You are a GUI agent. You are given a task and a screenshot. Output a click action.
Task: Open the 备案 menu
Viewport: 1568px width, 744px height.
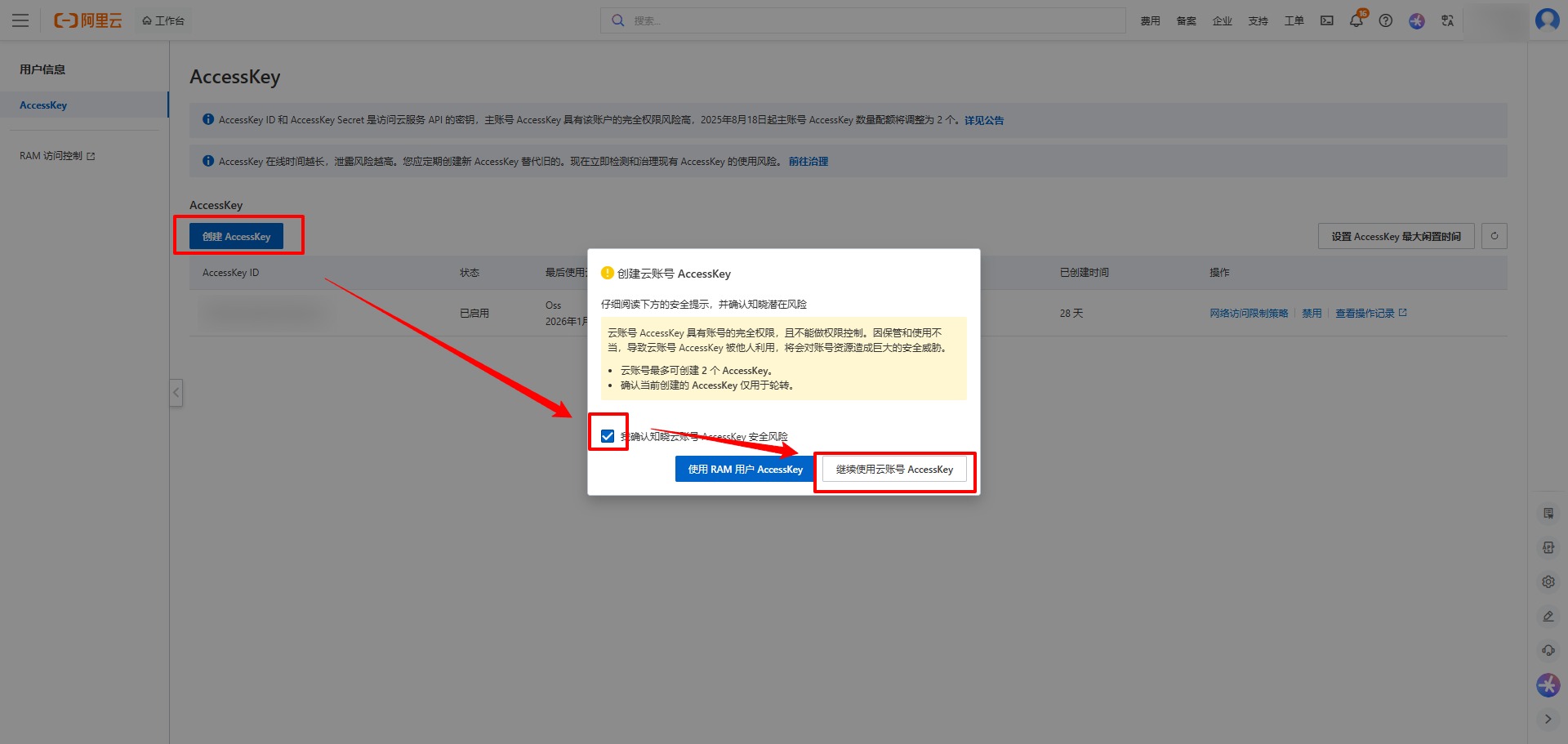[1186, 21]
